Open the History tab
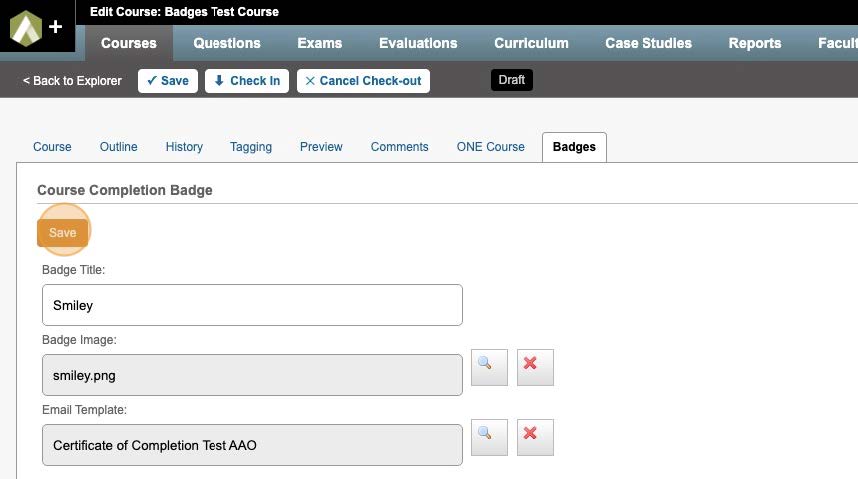The height and width of the screenshot is (479, 858). [184, 147]
